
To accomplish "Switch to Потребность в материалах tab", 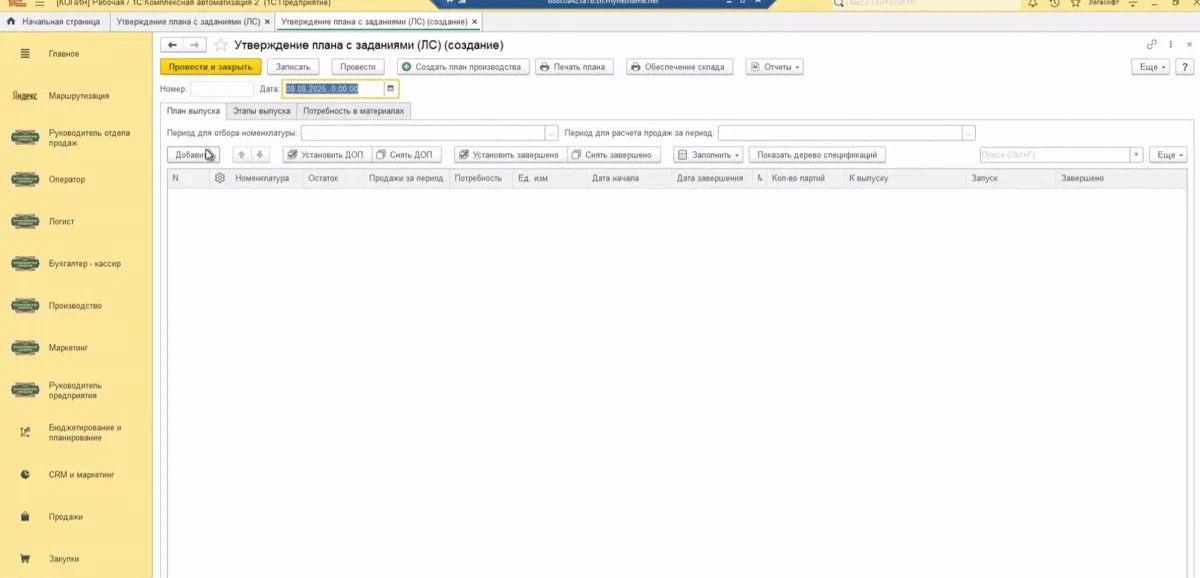I will pyautogui.click(x=353, y=111).
